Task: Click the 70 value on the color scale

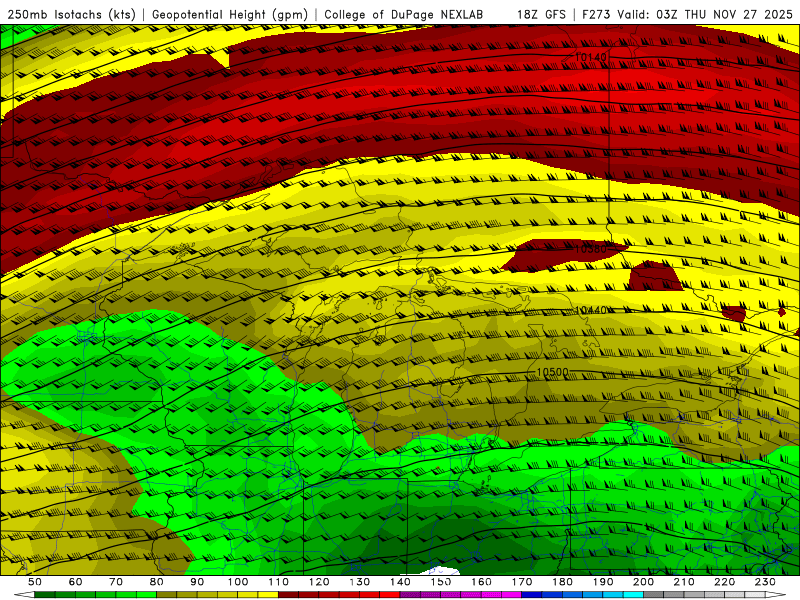Action: click(x=116, y=582)
